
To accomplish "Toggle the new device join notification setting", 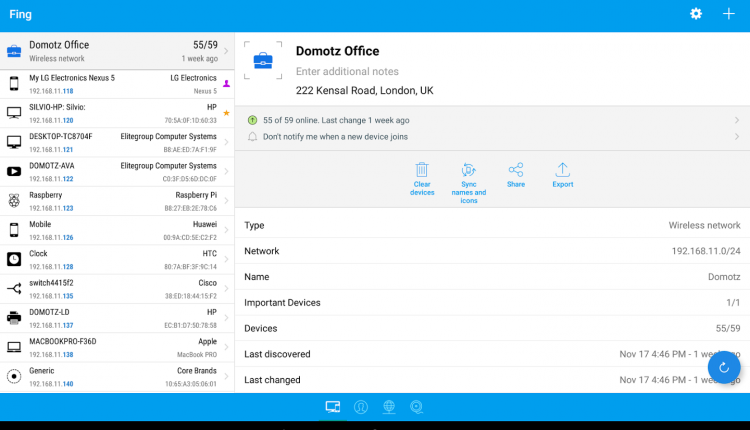I will pyautogui.click(x=490, y=136).
